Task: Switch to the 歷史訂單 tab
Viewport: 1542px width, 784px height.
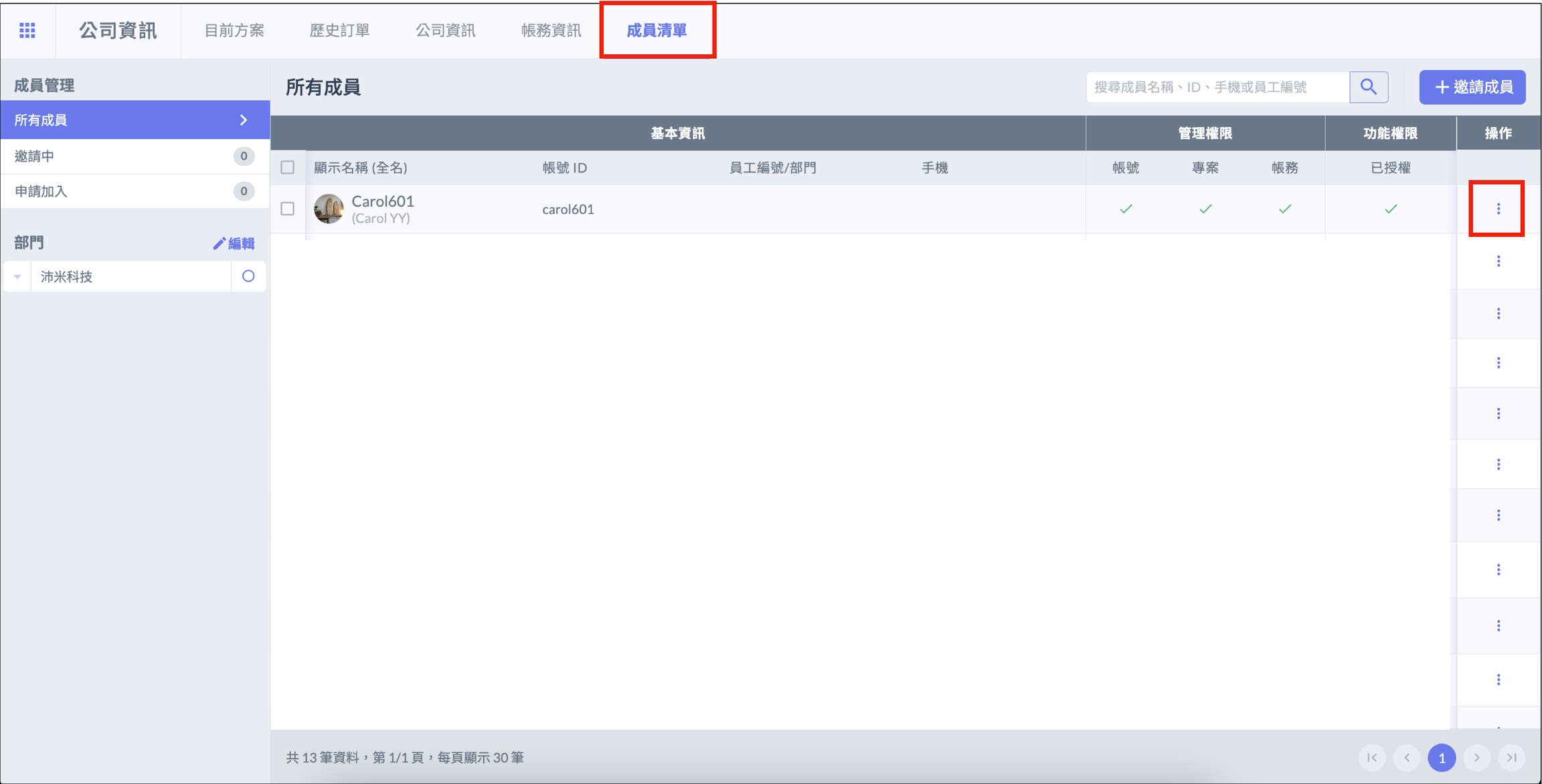Action: coord(339,31)
